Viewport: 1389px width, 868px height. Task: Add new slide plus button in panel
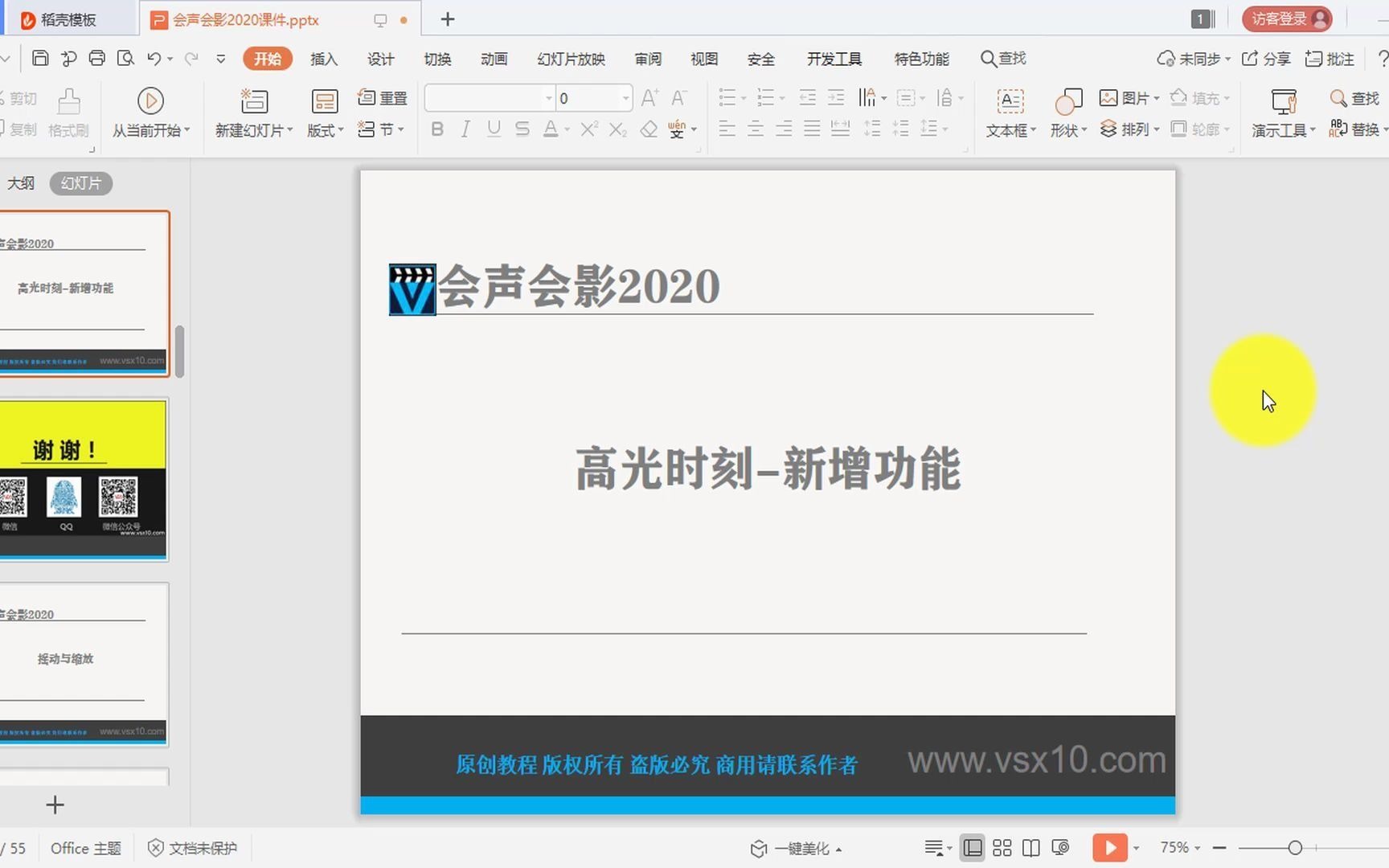tap(55, 805)
